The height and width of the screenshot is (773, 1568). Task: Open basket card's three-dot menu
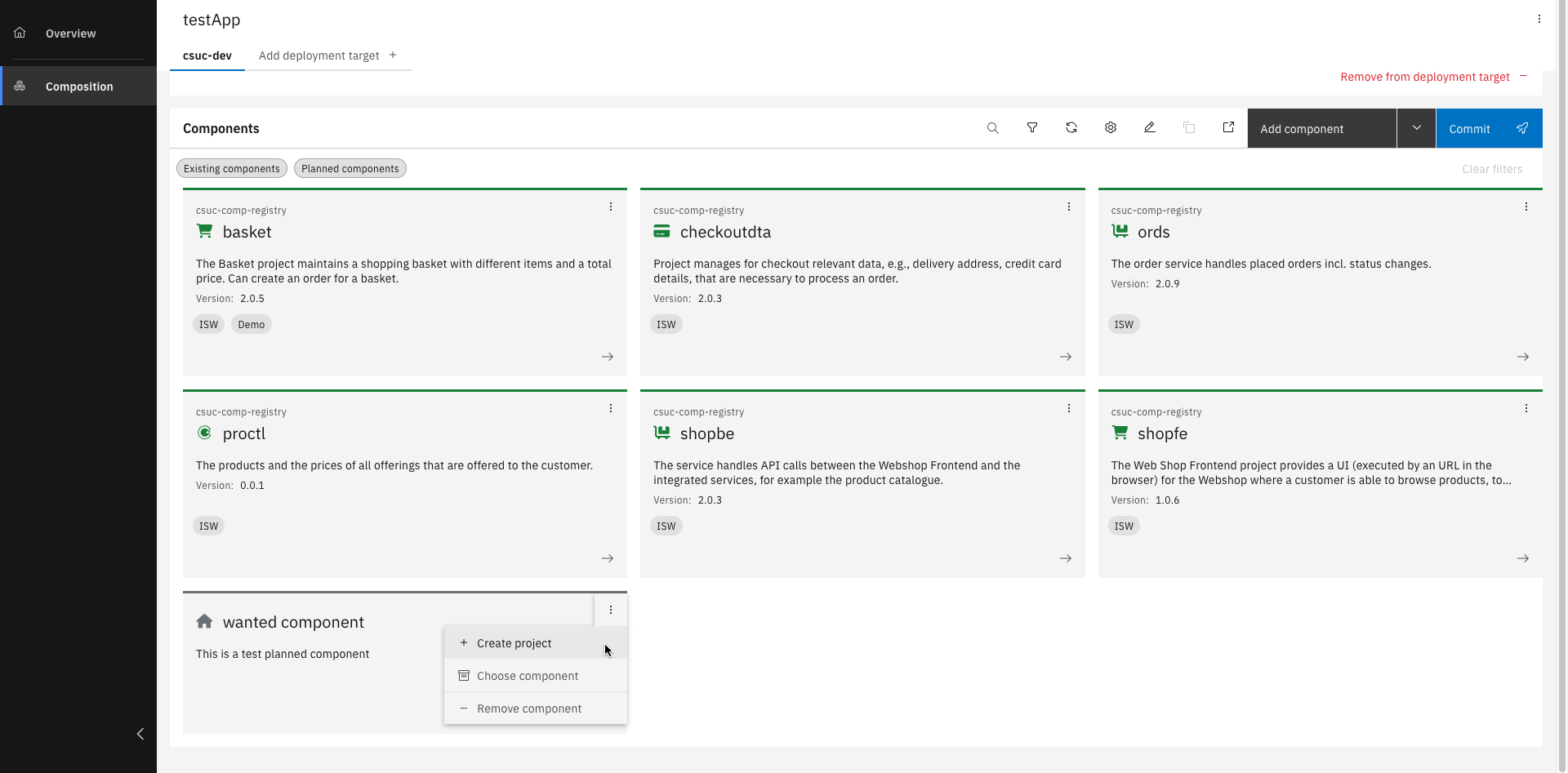pyautogui.click(x=610, y=207)
